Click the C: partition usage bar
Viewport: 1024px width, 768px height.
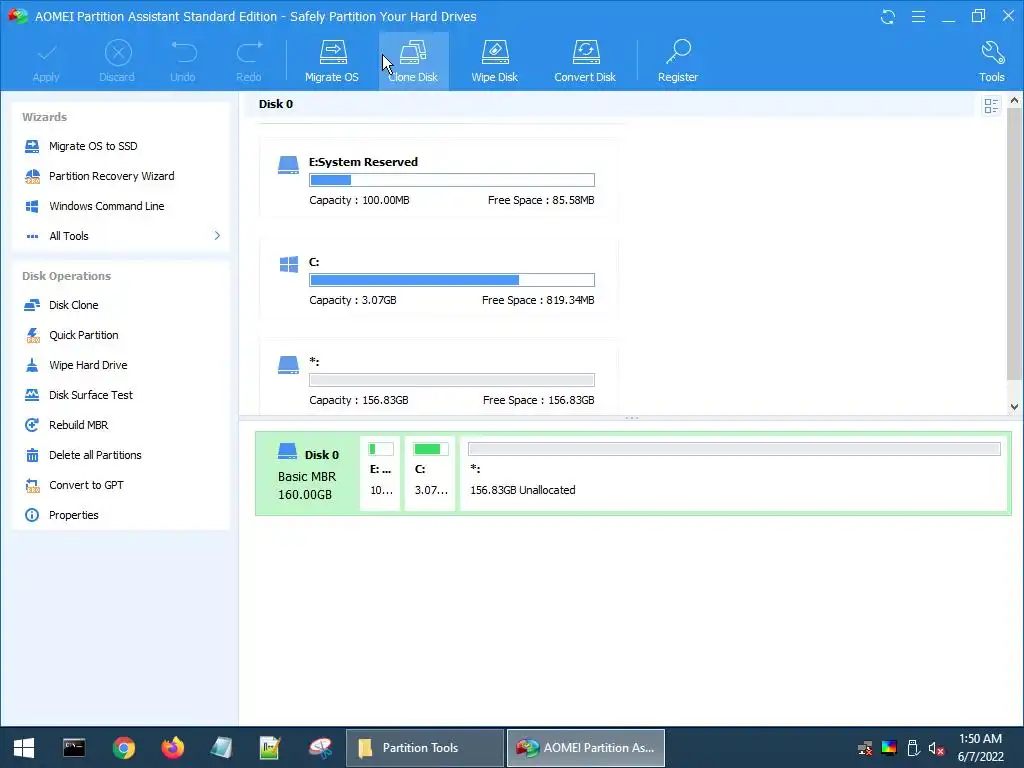[x=452, y=280]
